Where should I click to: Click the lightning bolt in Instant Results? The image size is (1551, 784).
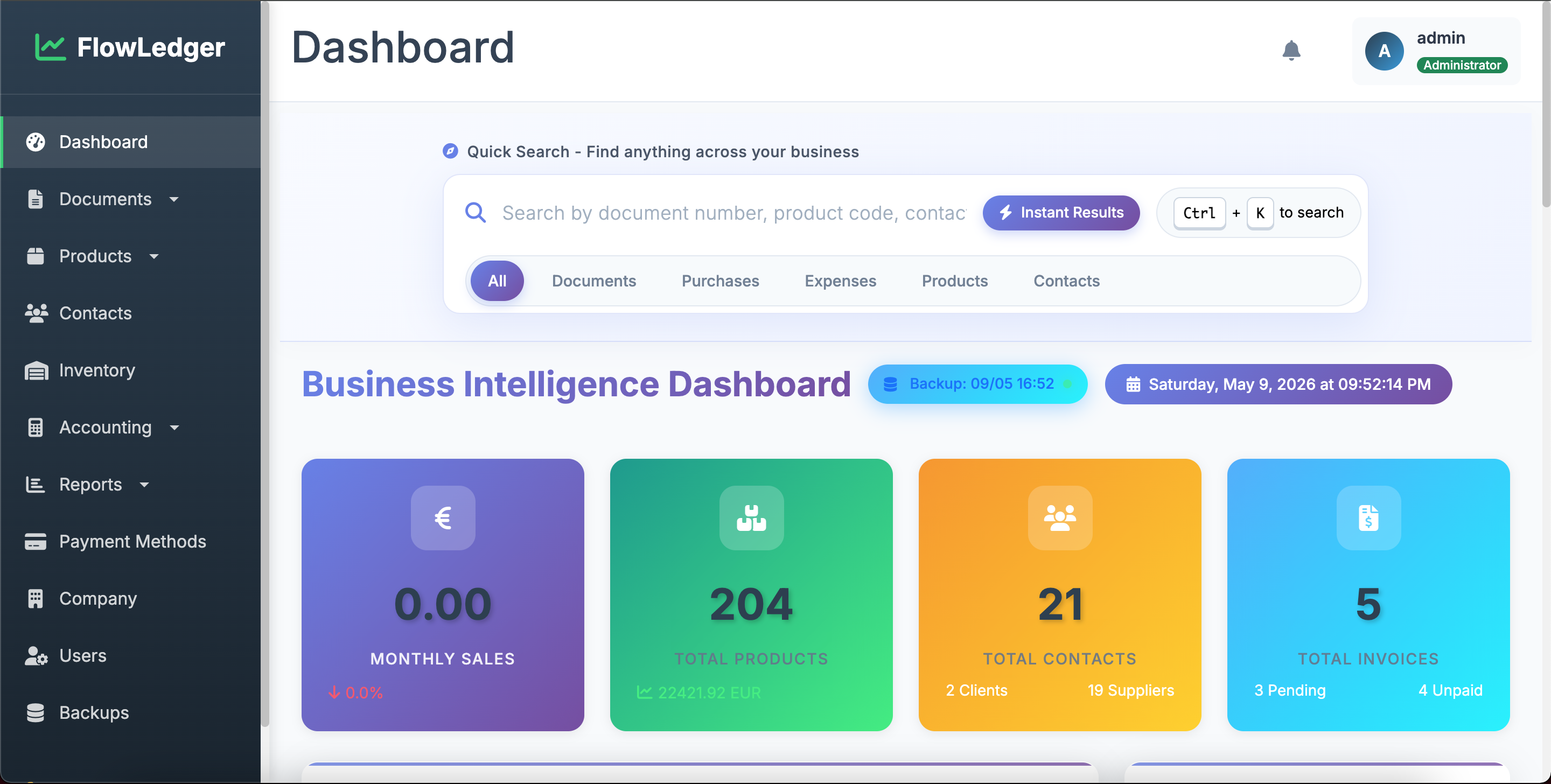(x=1006, y=213)
